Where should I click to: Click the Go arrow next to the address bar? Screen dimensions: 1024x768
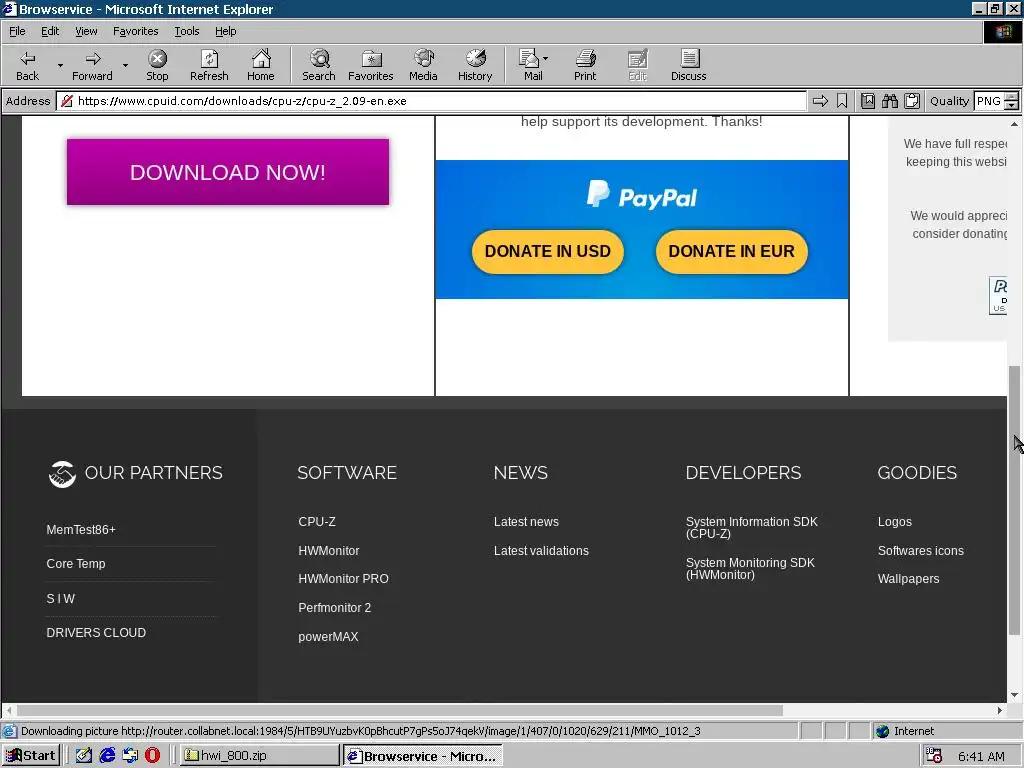(x=820, y=101)
